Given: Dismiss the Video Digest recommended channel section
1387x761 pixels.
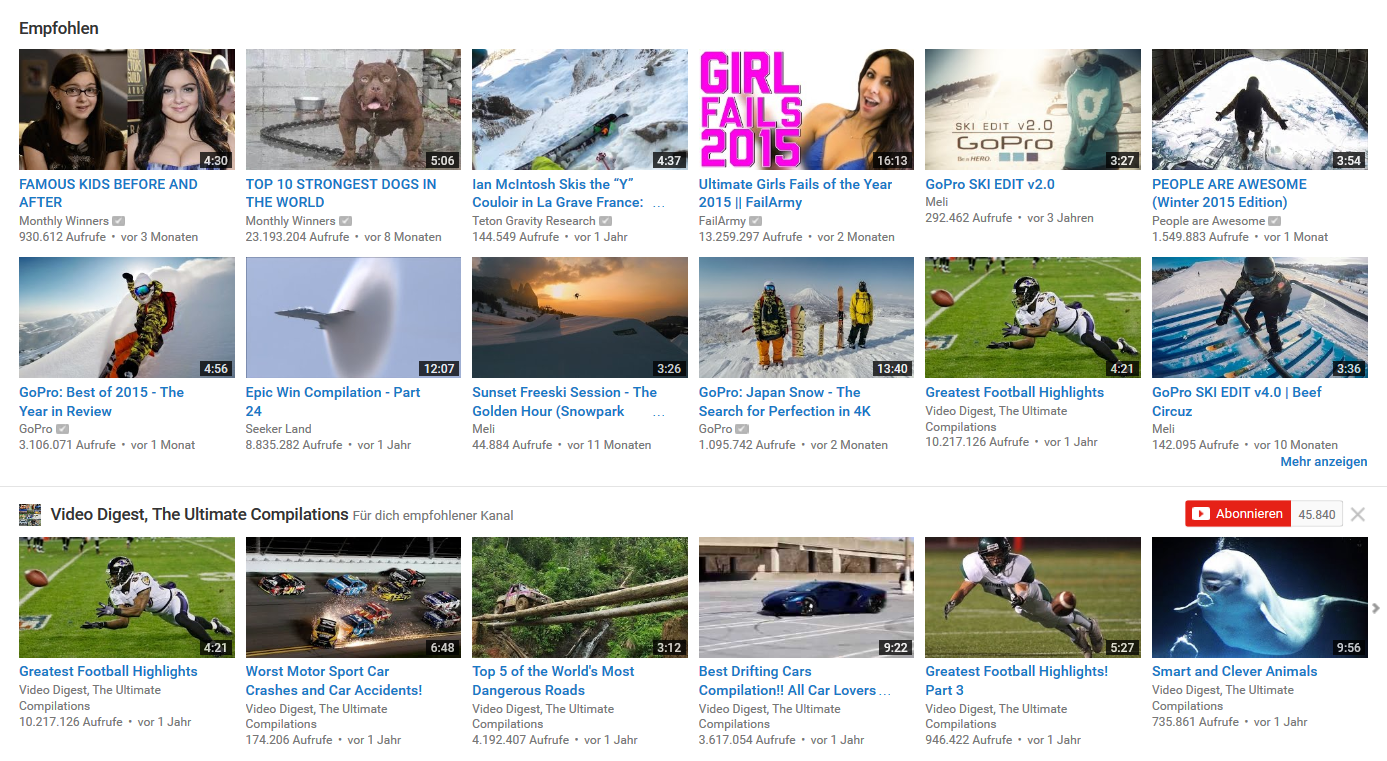Looking at the screenshot, I should click(1358, 515).
